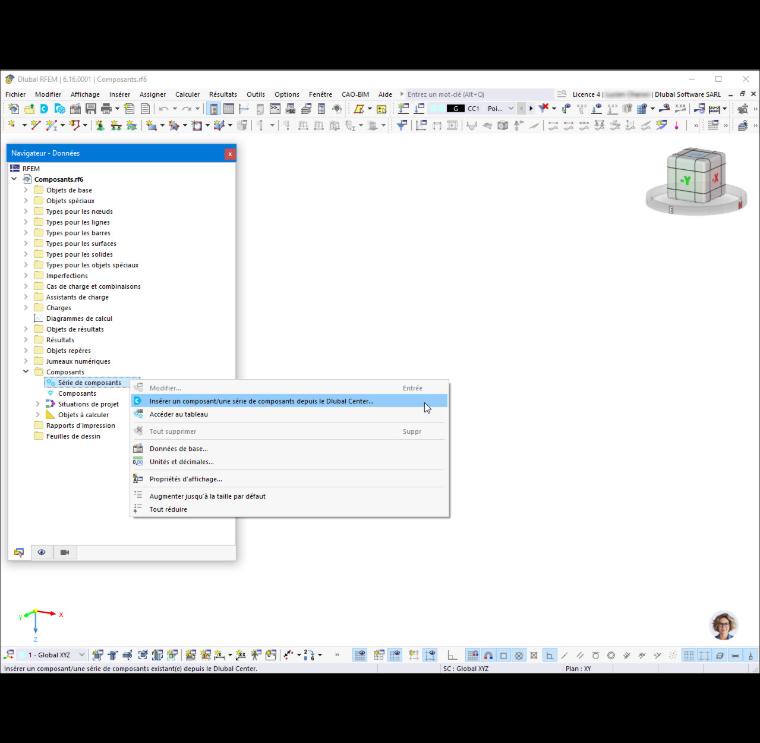Close the Navigateur - Données panel
This screenshot has height=743, width=760.
[230, 154]
